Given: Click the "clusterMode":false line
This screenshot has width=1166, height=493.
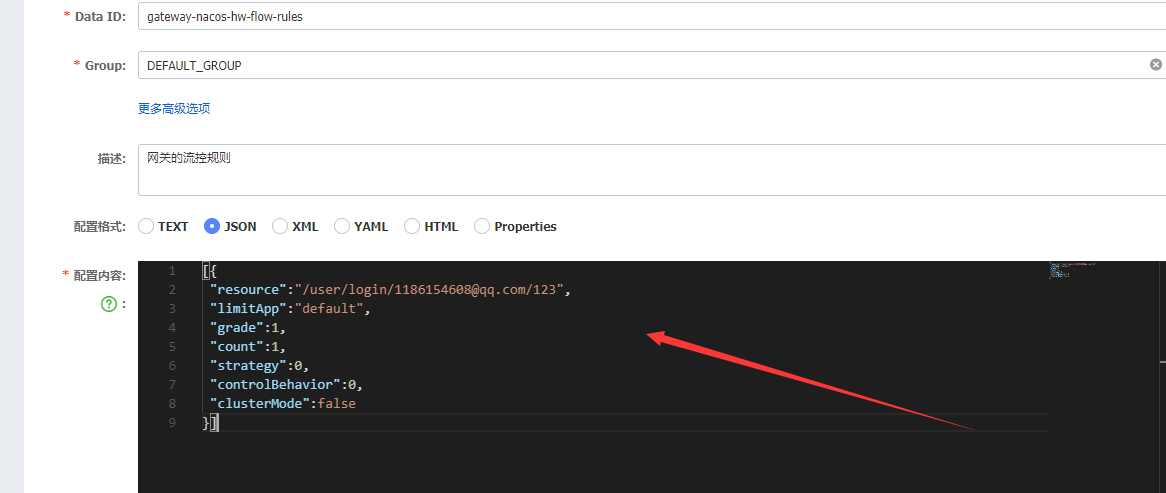Looking at the screenshot, I should click(282, 404).
